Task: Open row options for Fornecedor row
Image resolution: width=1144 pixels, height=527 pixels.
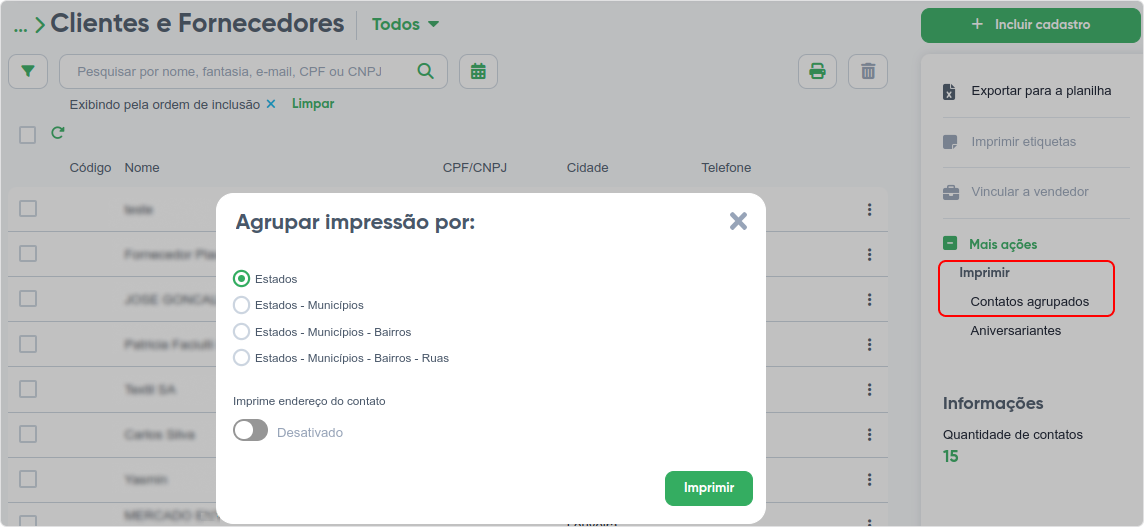Action: click(869, 255)
